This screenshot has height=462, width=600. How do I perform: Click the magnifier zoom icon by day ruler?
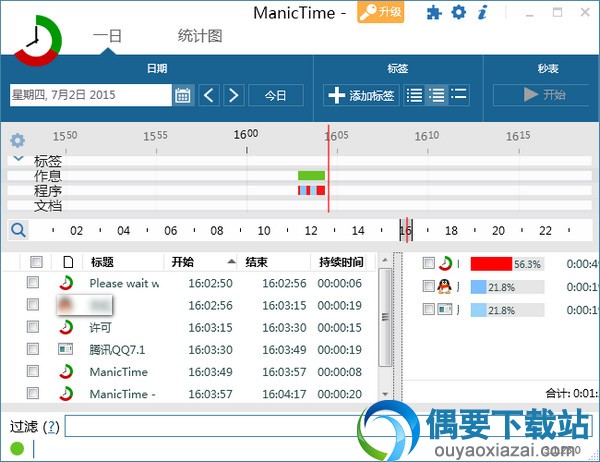18,230
